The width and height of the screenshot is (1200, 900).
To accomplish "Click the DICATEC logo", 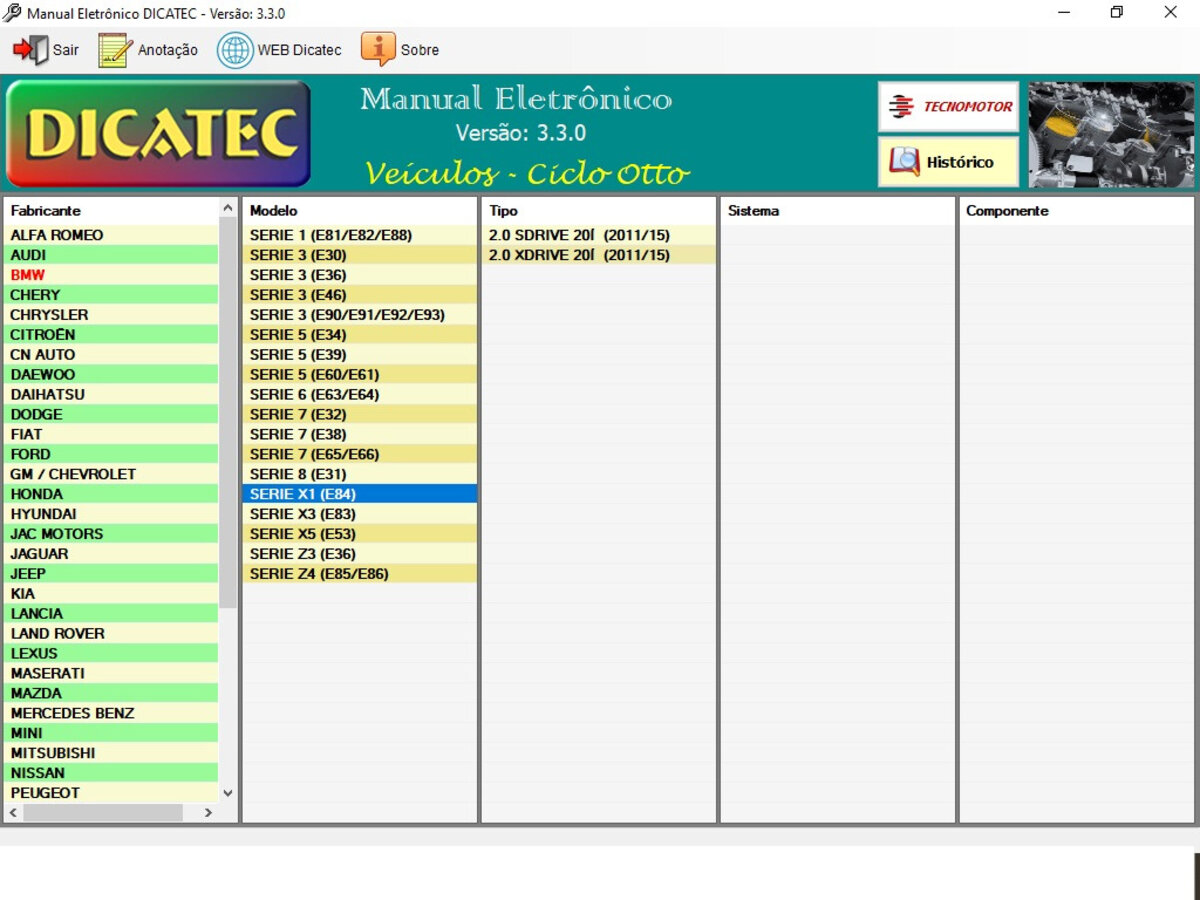I will tap(159, 134).
